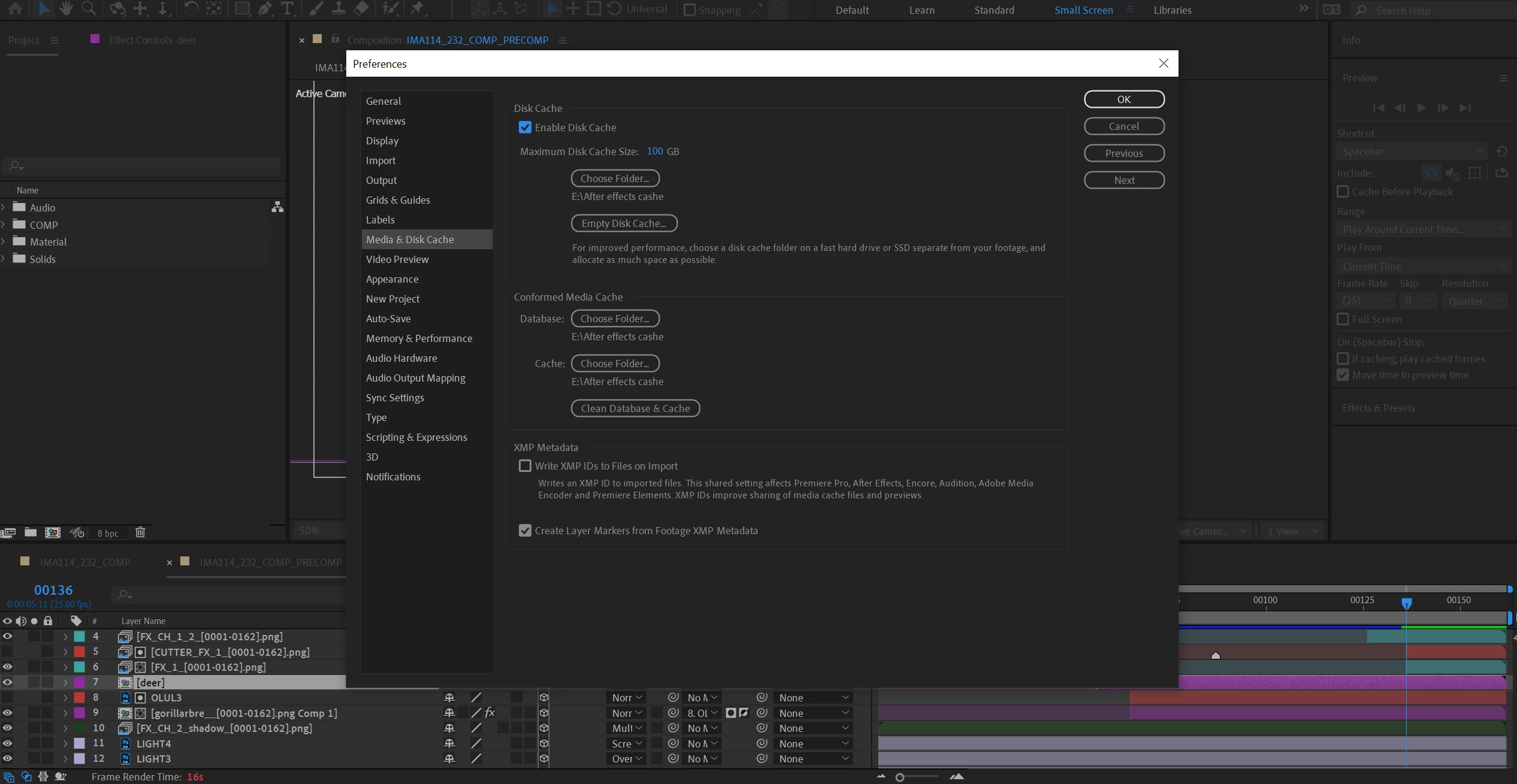Click the timeline zoom slider handle
Viewport: 1517px width, 784px height.
click(899, 777)
